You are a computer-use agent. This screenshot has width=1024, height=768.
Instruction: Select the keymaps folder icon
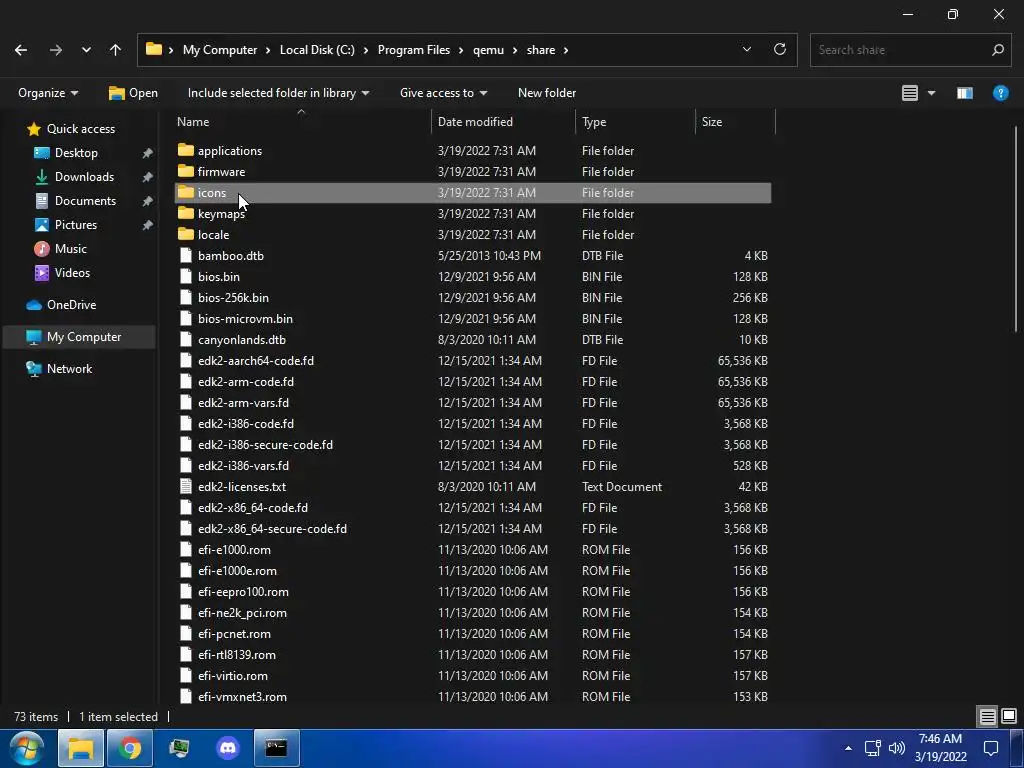pyautogui.click(x=185, y=213)
